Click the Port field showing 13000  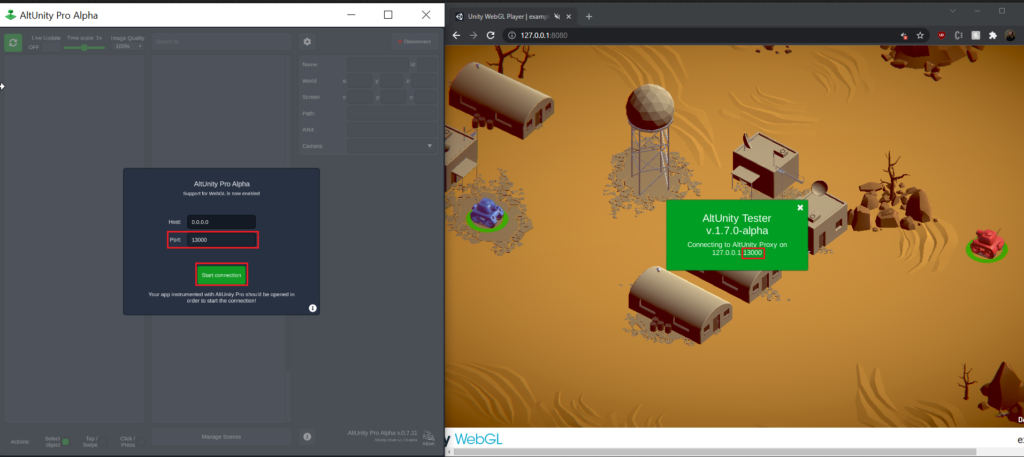221,240
